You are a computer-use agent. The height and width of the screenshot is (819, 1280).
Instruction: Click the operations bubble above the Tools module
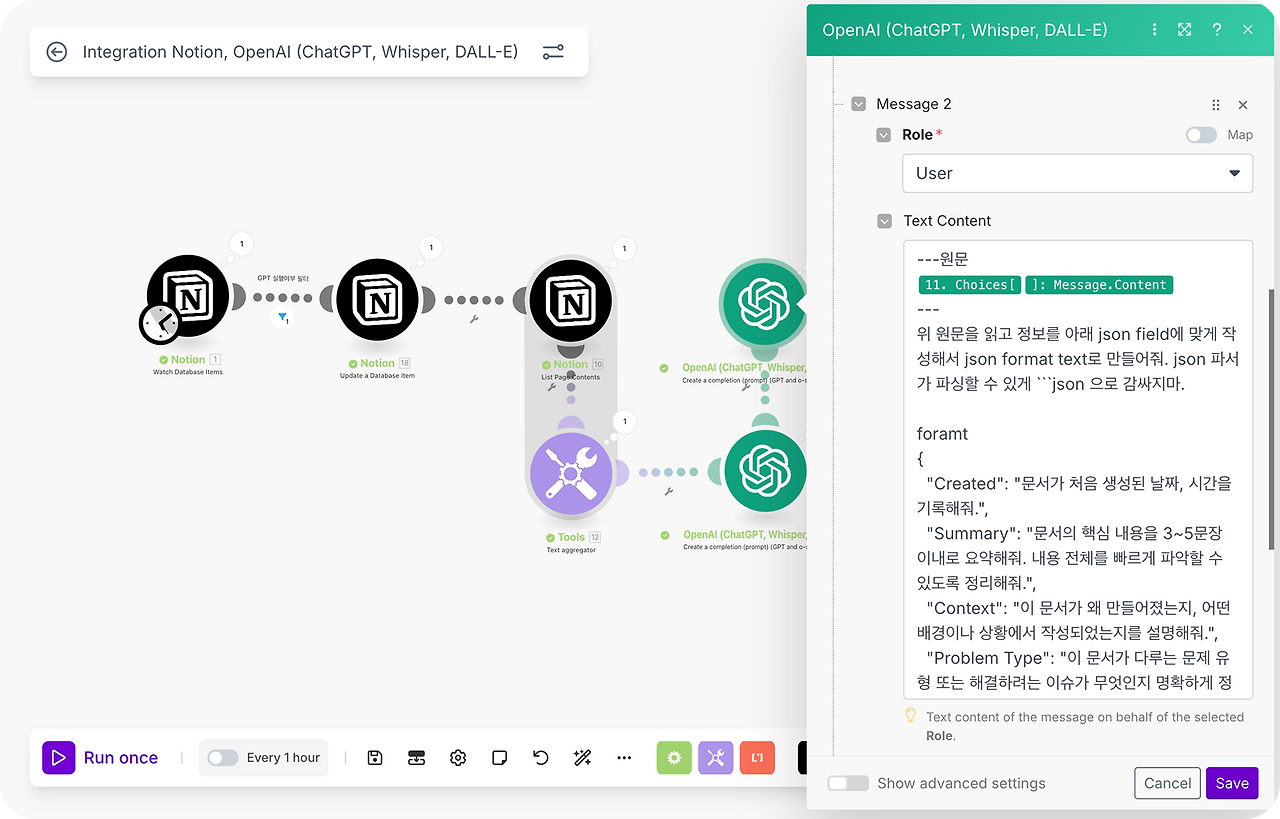click(625, 421)
